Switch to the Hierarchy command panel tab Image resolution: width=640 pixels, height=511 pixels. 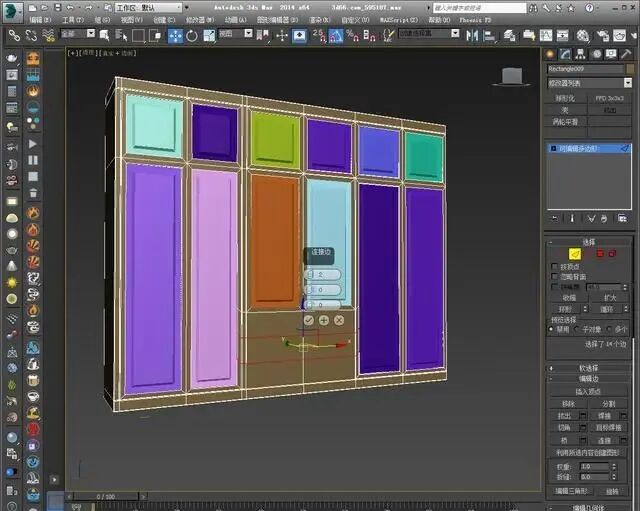(x=580, y=54)
